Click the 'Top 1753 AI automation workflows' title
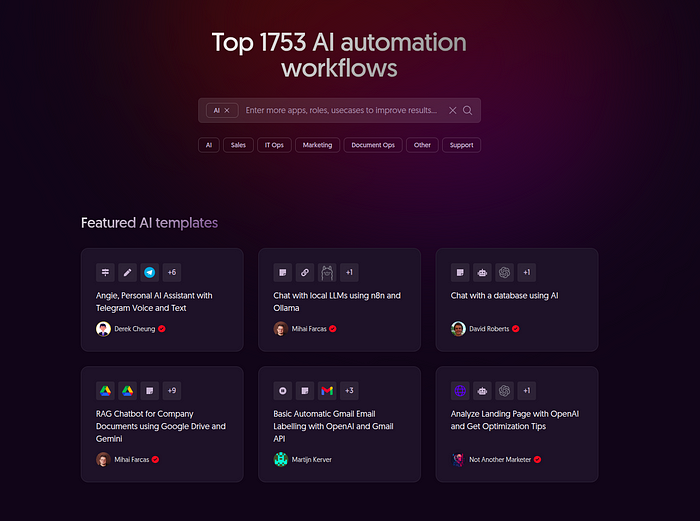700x521 pixels. pyautogui.click(x=339, y=55)
